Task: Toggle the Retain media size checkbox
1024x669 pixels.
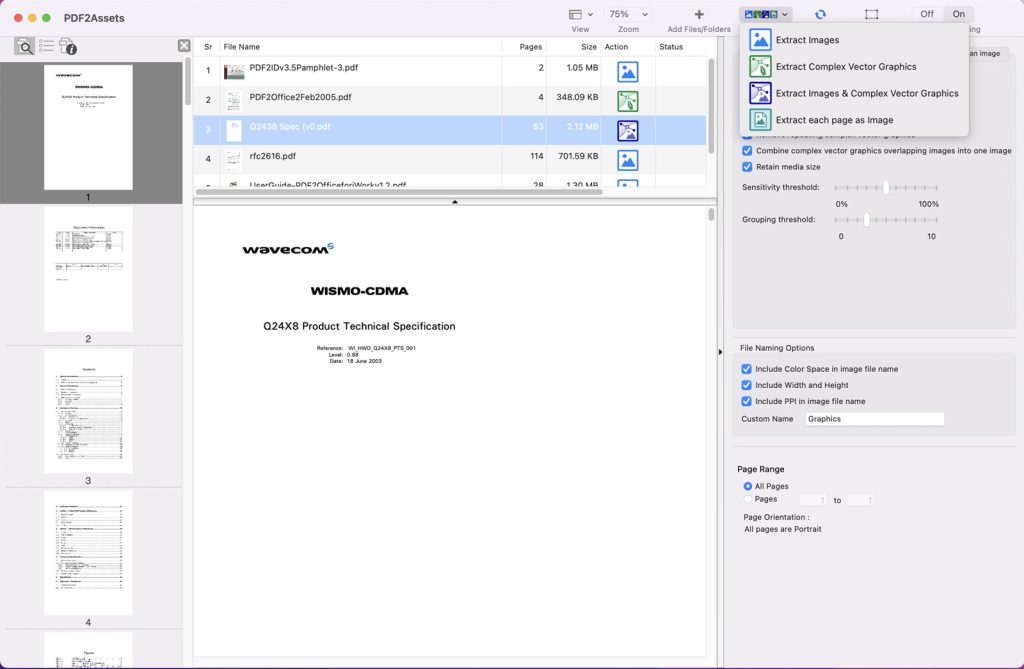Action: tap(747, 167)
